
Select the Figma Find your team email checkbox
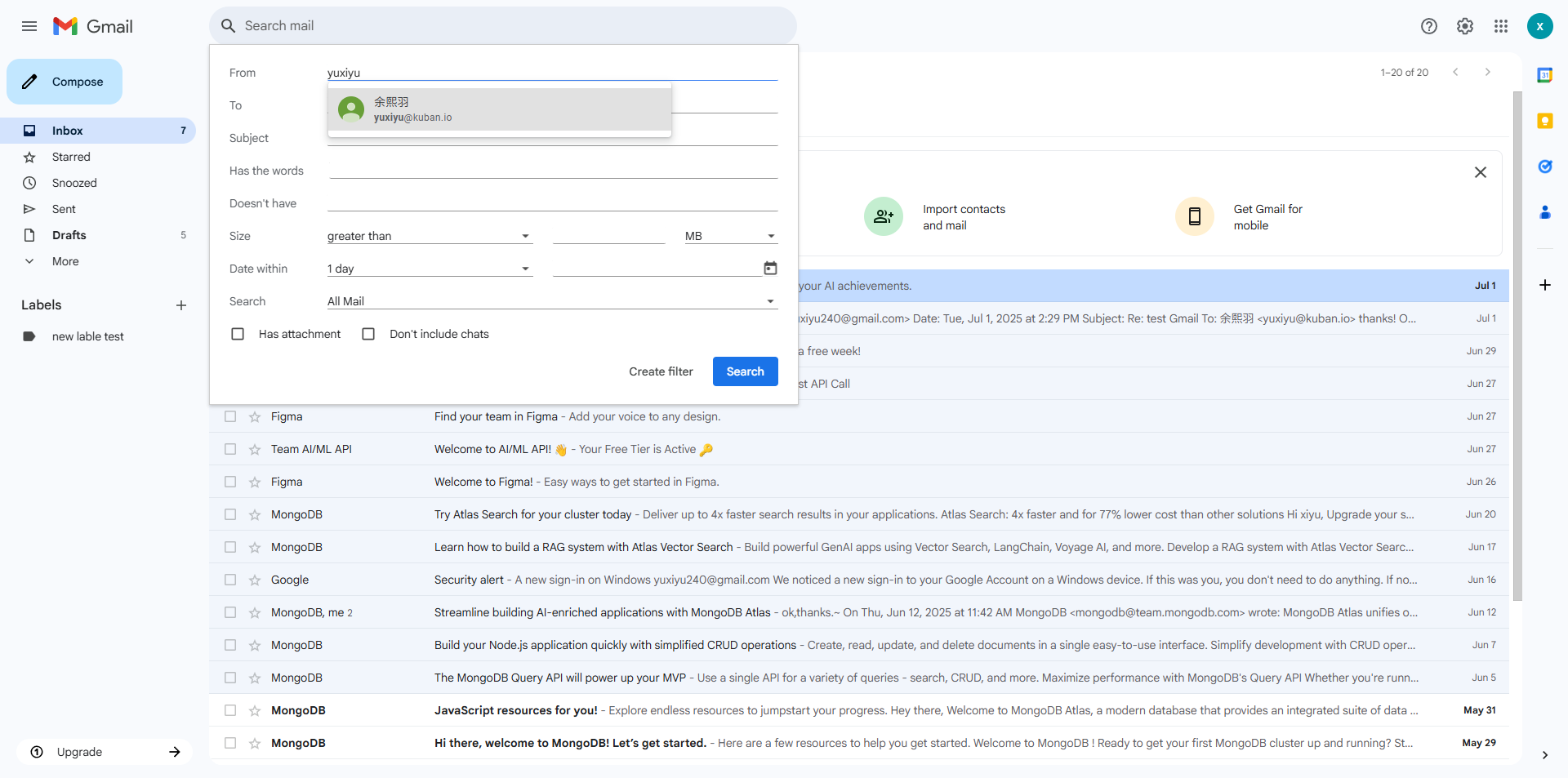click(230, 416)
